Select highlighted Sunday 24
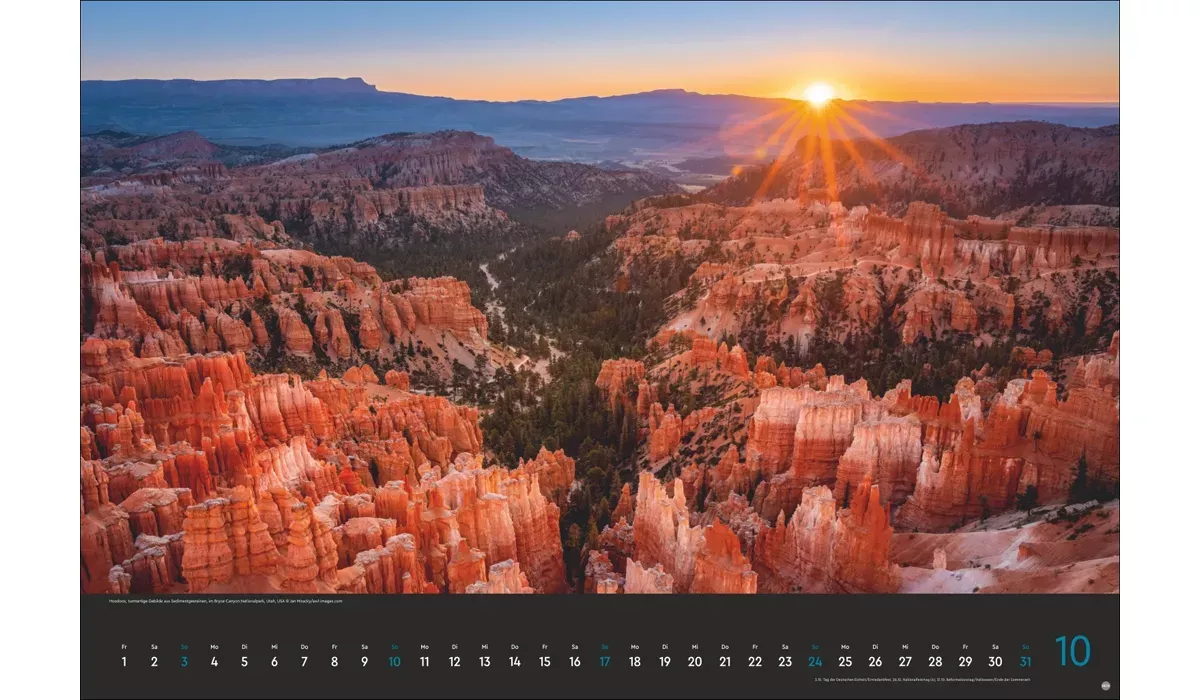Screen dimensions: 1200x700 pos(815,662)
